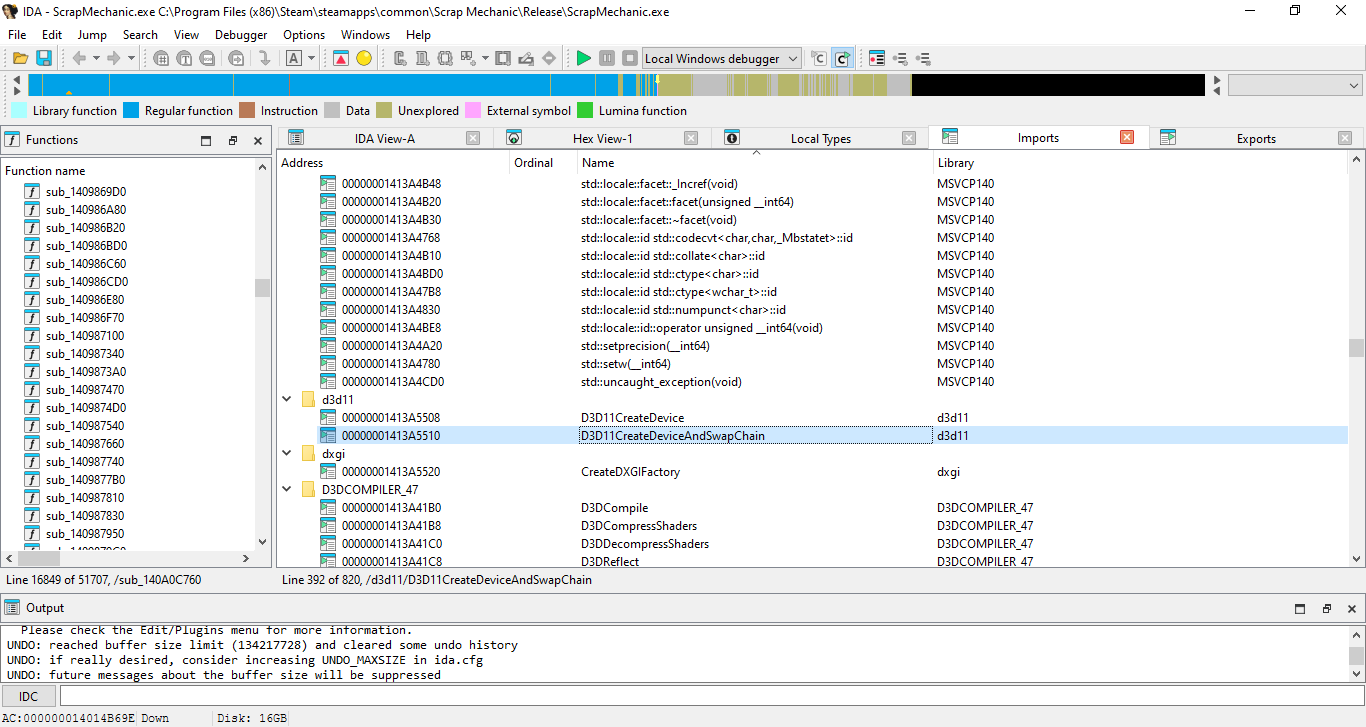Click the Output panel icon
Image resolution: width=1366 pixels, height=727 pixels.
(x=13, y=608)
